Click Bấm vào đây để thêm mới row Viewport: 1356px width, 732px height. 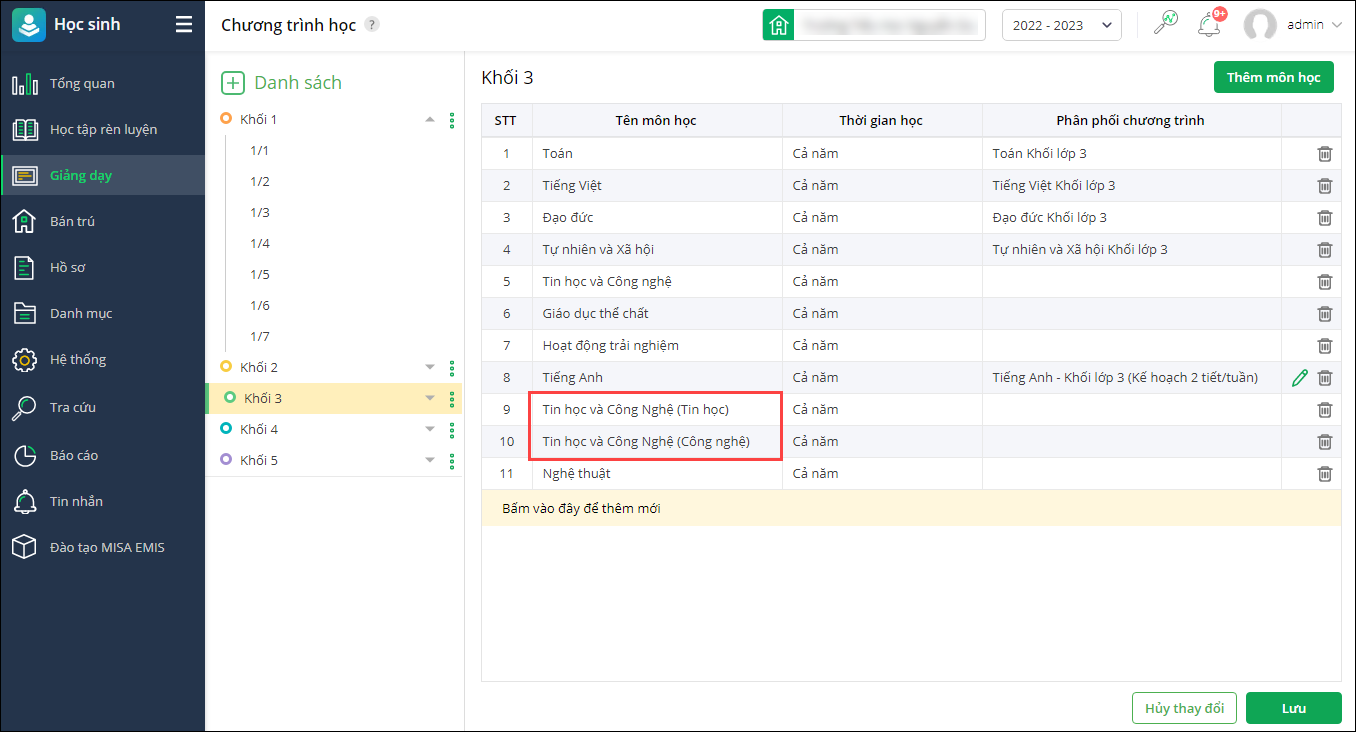[910, 508]
